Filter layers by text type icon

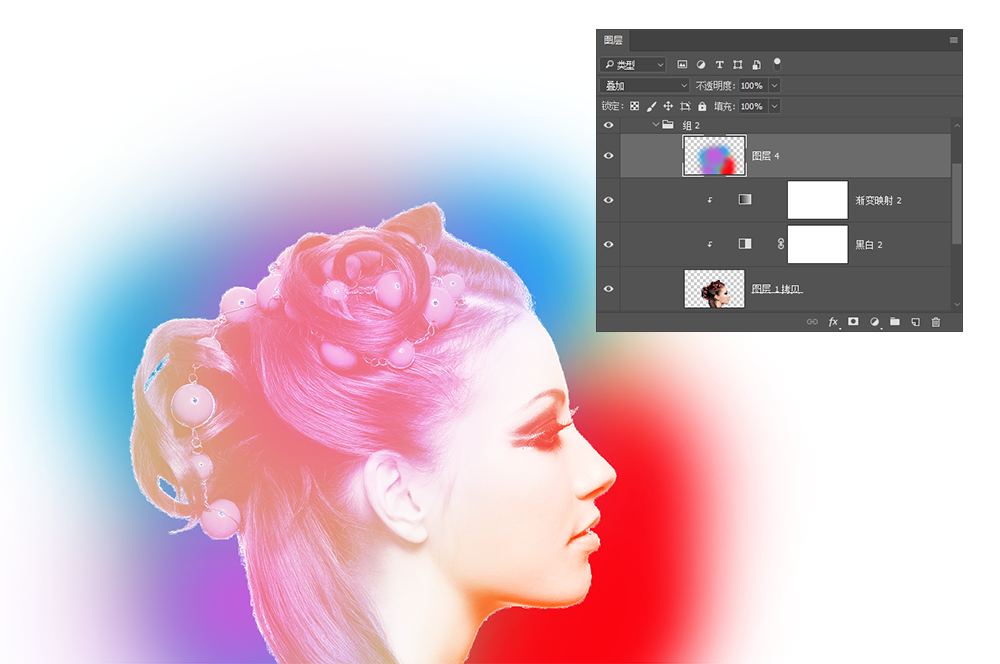coord(719,65)
